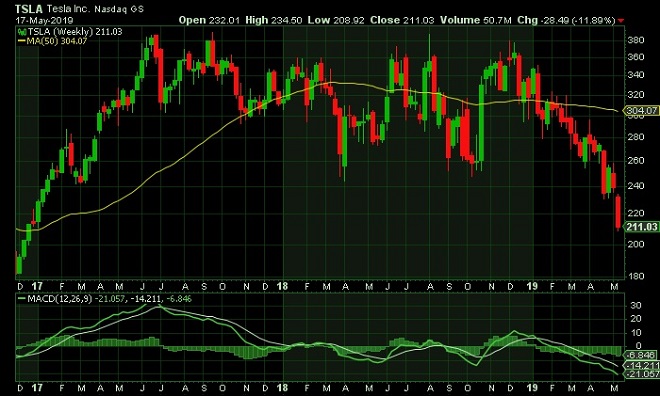
Task: Click the TSLA (Weekly) 211.03 legend entry
Action: pyautogui.click(x=75, y=32)
